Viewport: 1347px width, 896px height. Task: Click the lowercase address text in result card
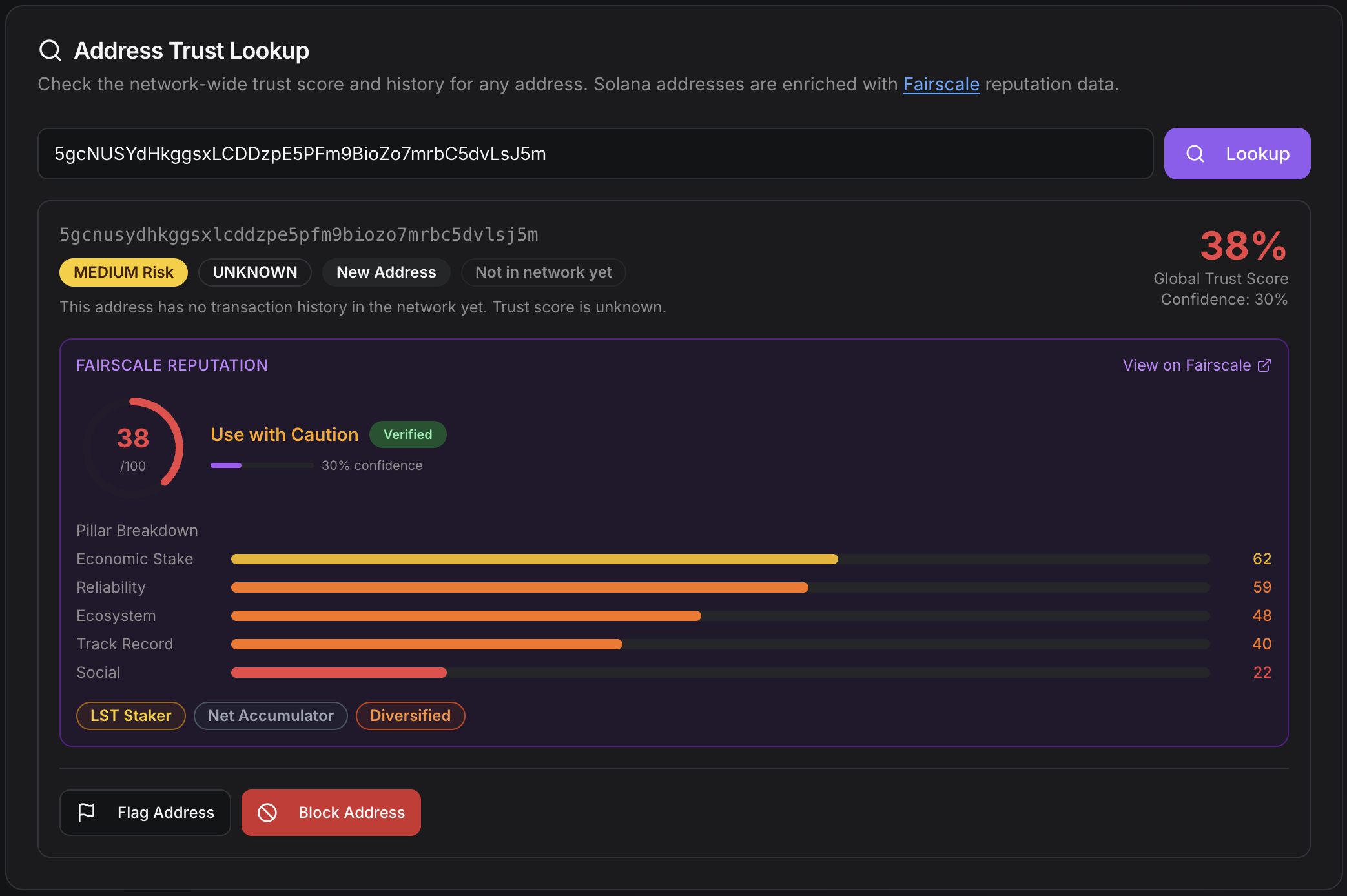click(x=299, y=235)
